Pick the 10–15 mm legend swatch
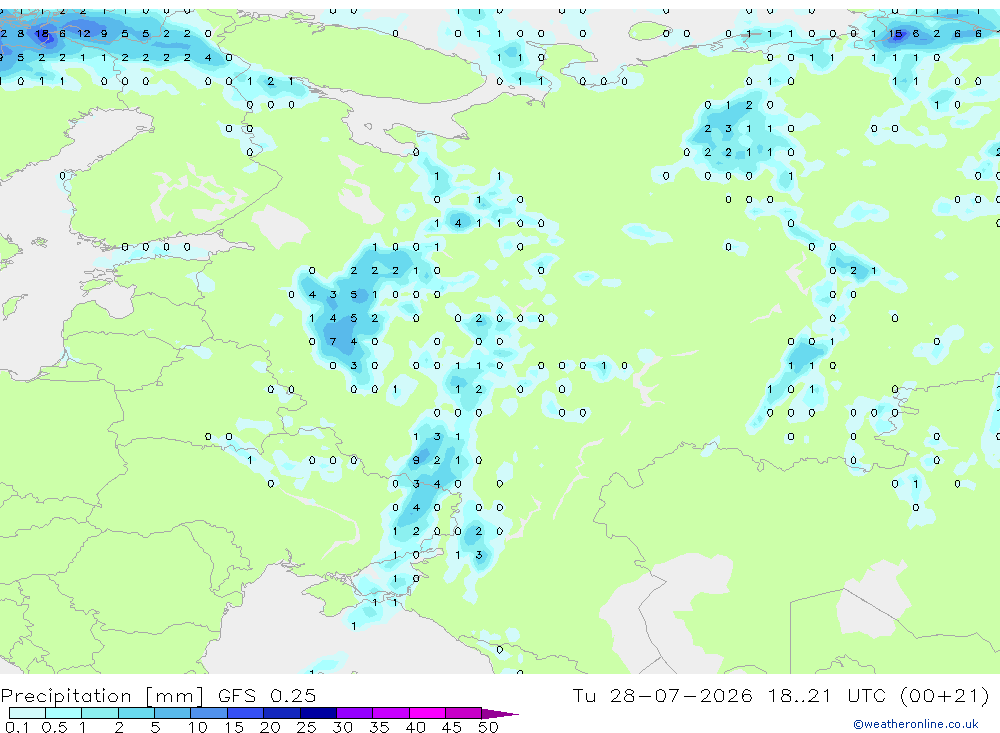 [209, 713]
